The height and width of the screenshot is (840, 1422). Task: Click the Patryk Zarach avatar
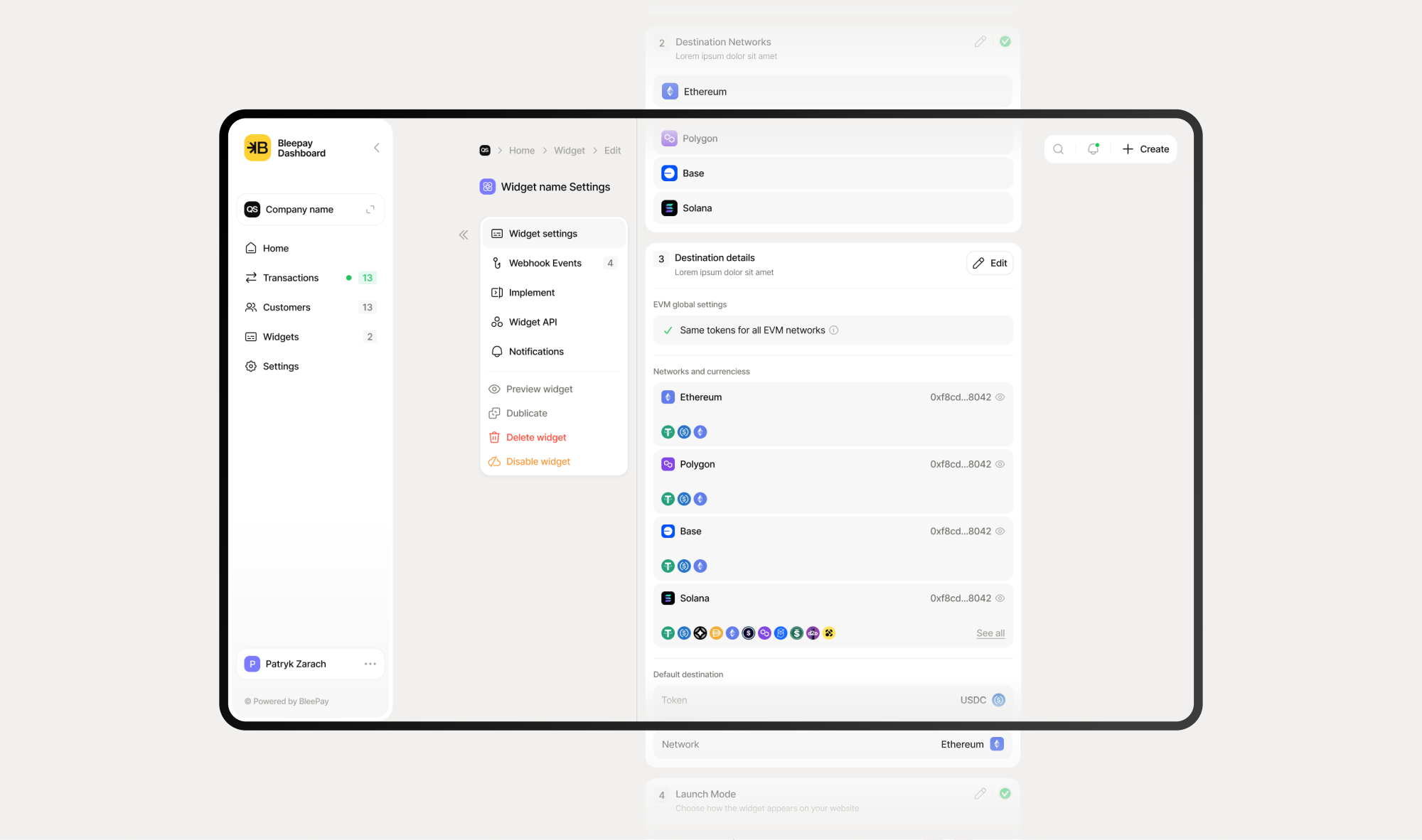click(252, 664)
